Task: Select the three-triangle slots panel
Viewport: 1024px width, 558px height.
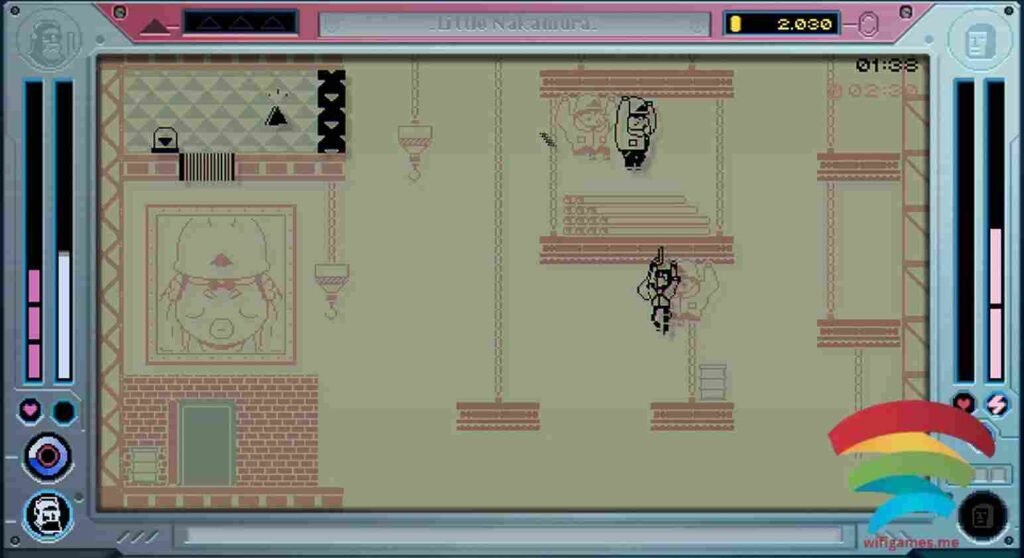Action: pyautogui.click(x=240, y=23)
